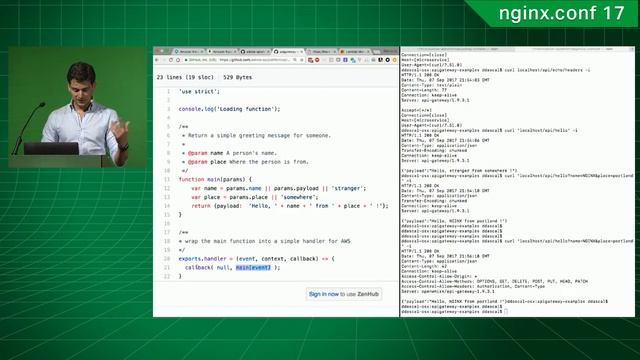This screenshot has width=640, height=360.
Task: Click "23 lines (19 sloc)" file info
Action: [x=185, y=77]
